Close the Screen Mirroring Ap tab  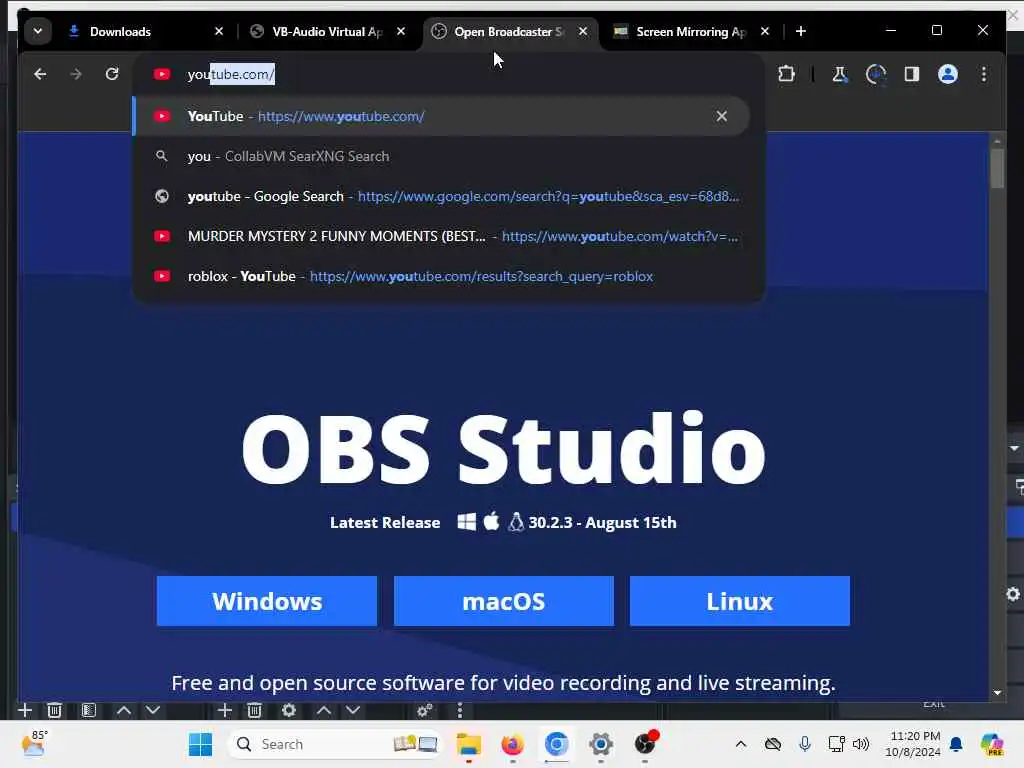[x=765, y=31]
